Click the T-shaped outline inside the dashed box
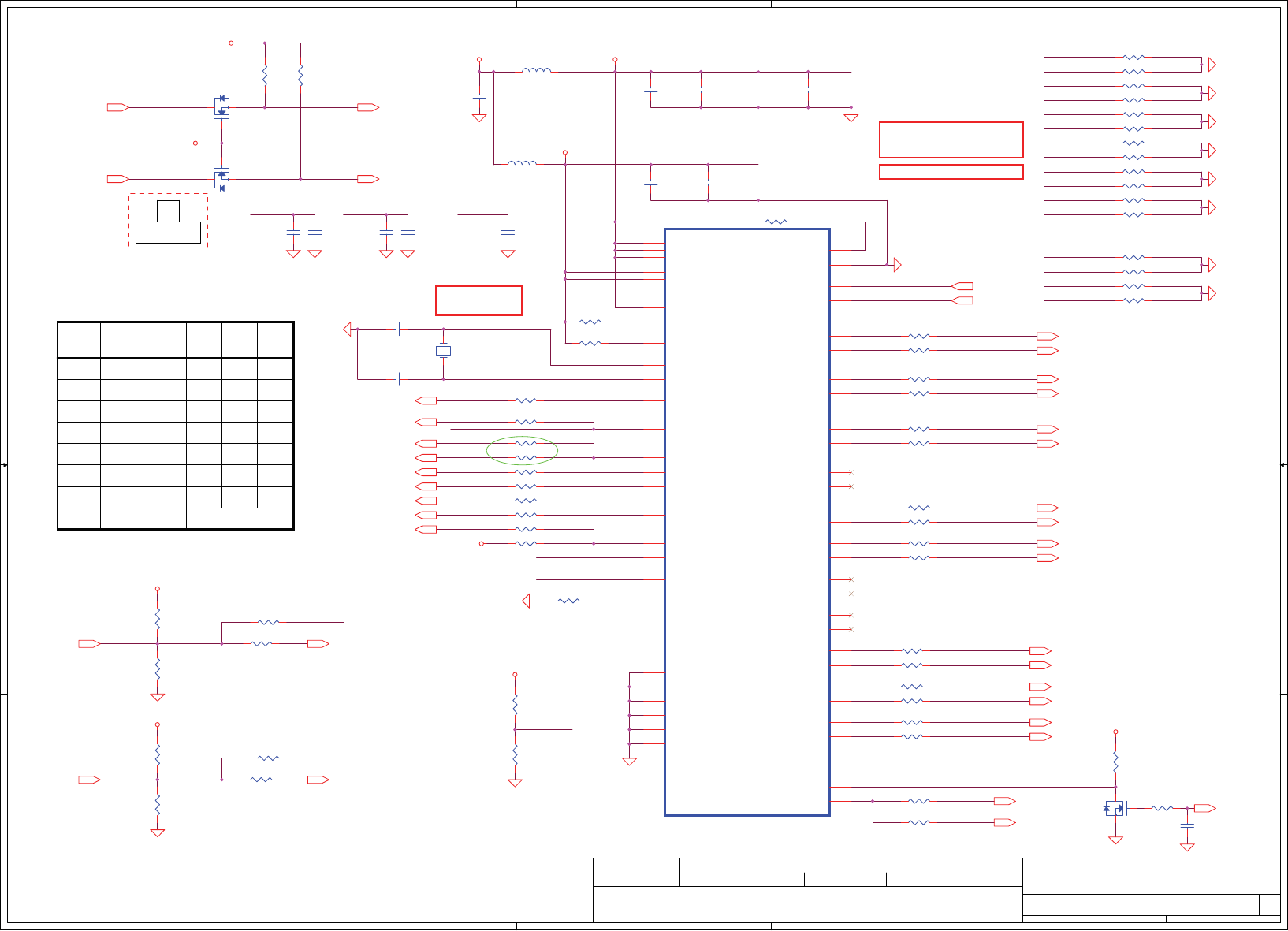The height and width of the screenshot is (931, 1288). click(x=168, y=222)
